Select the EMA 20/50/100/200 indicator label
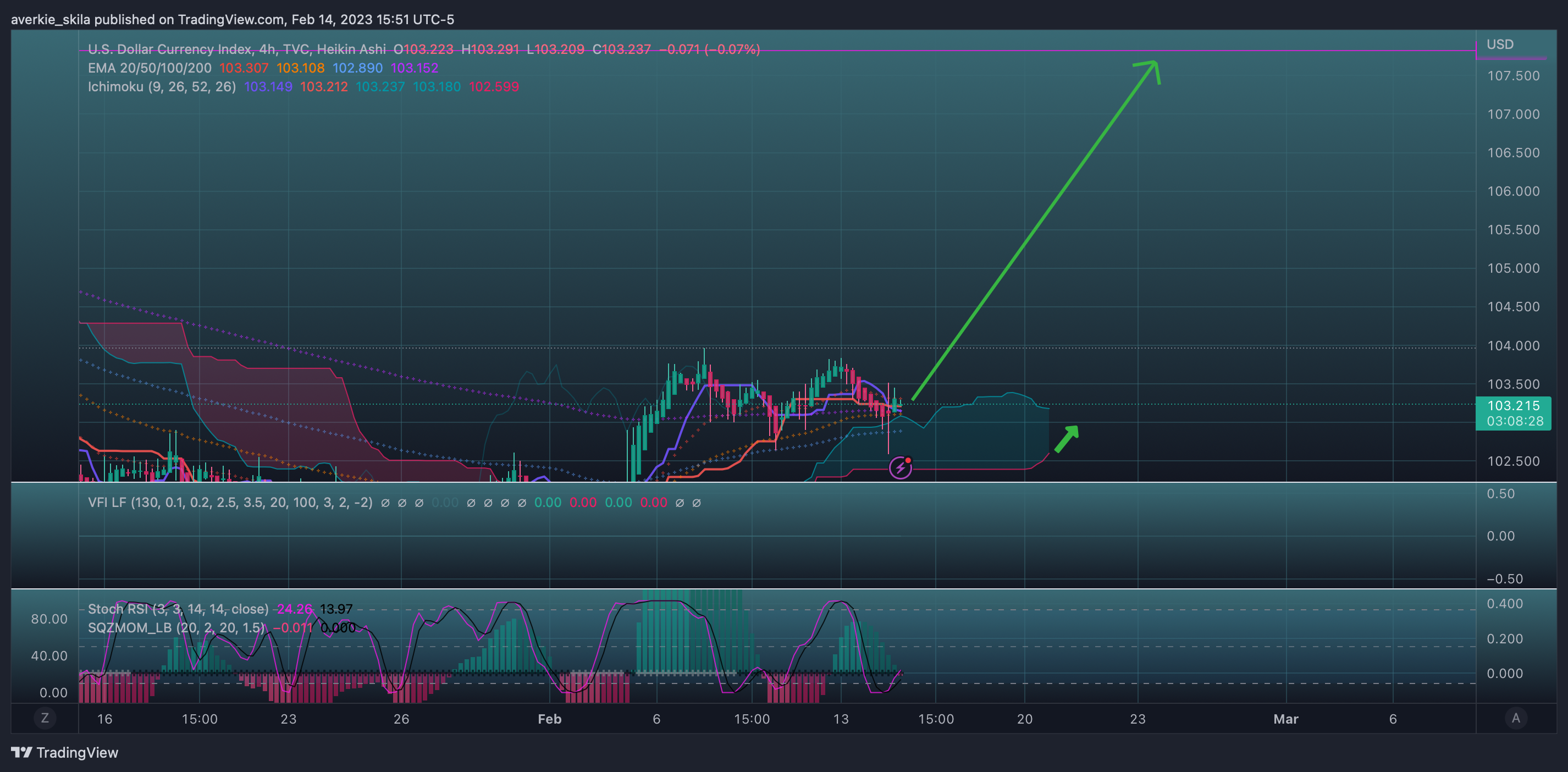 point(150,68)
